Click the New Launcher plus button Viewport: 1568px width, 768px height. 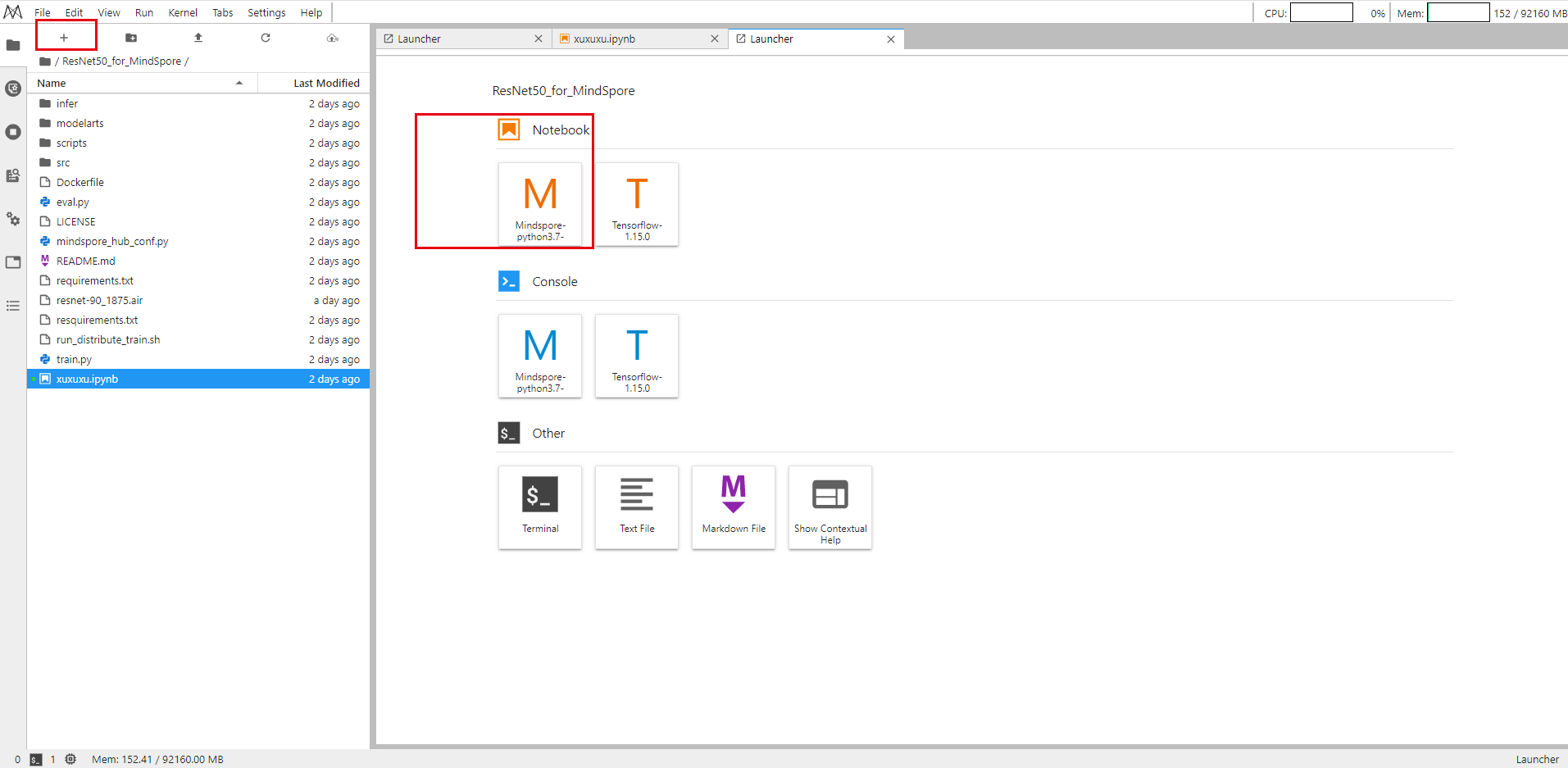64,38
